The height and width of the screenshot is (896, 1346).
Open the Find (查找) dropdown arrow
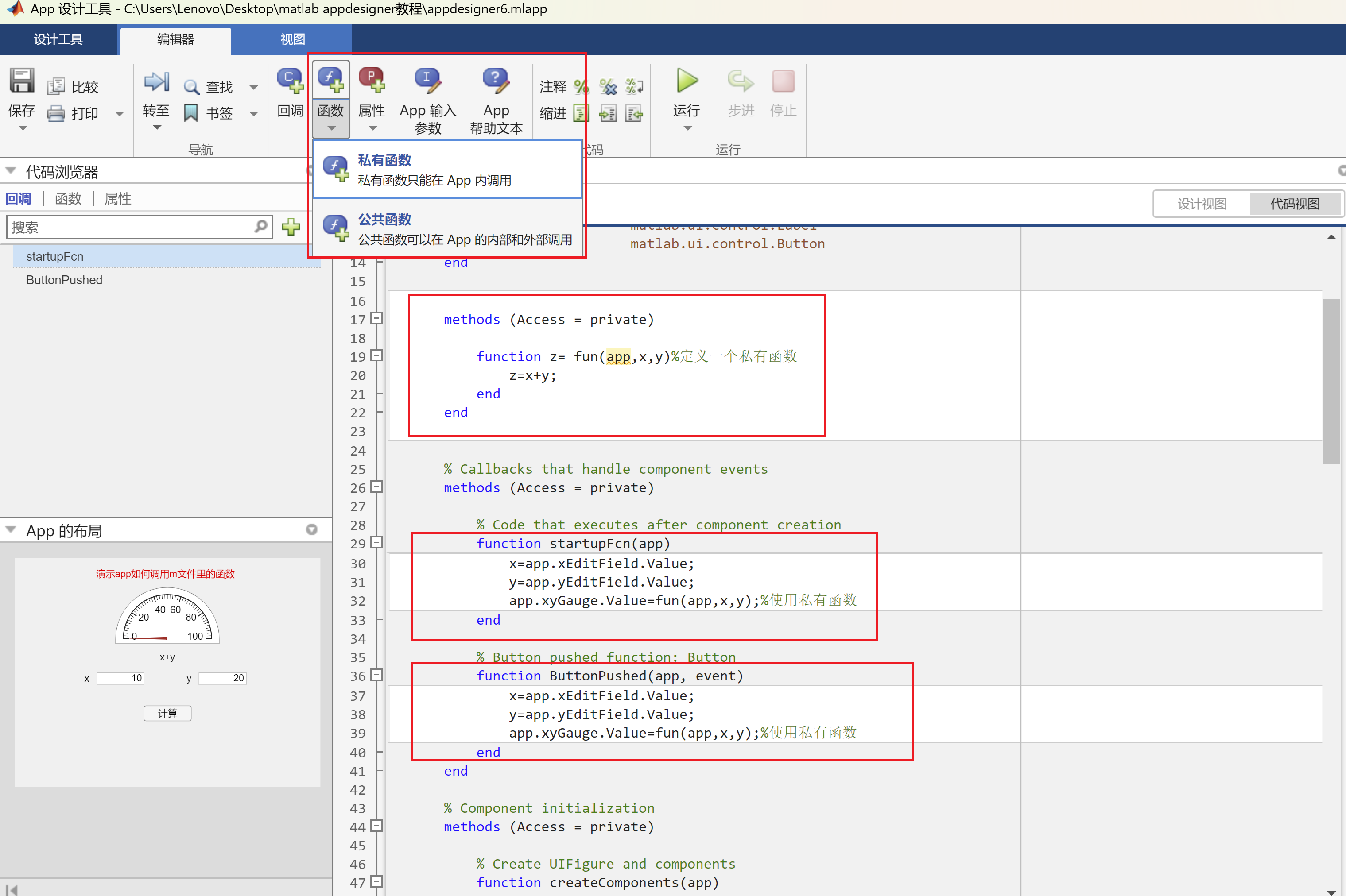click(254, 87)
